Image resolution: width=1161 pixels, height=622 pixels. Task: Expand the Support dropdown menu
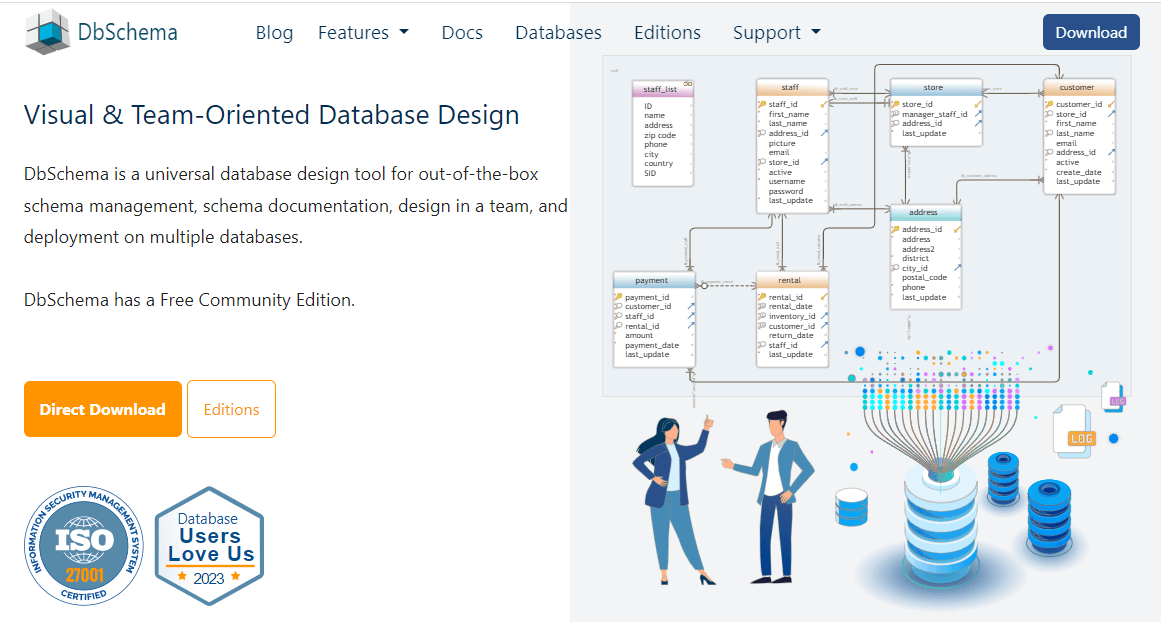[777, 33]
